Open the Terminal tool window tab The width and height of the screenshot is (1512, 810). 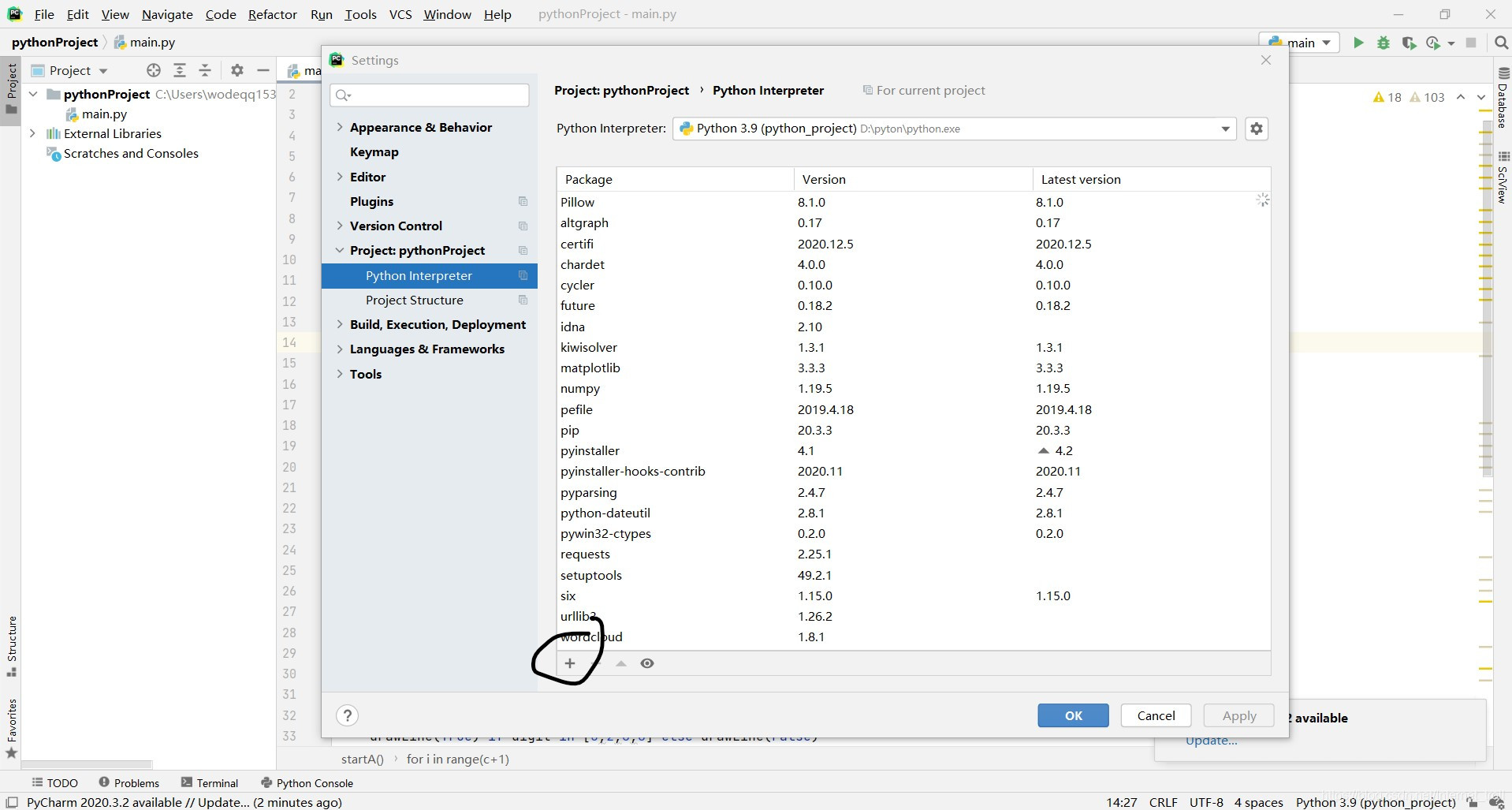pos(210,782)
